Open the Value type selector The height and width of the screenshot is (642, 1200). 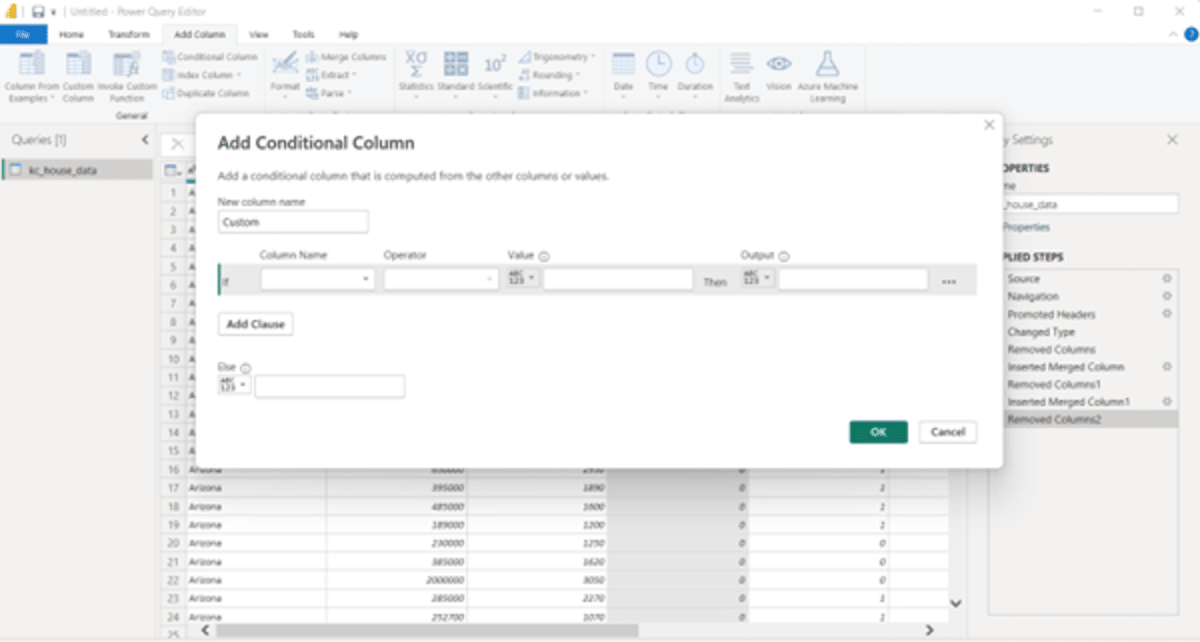tap(522, 278)
